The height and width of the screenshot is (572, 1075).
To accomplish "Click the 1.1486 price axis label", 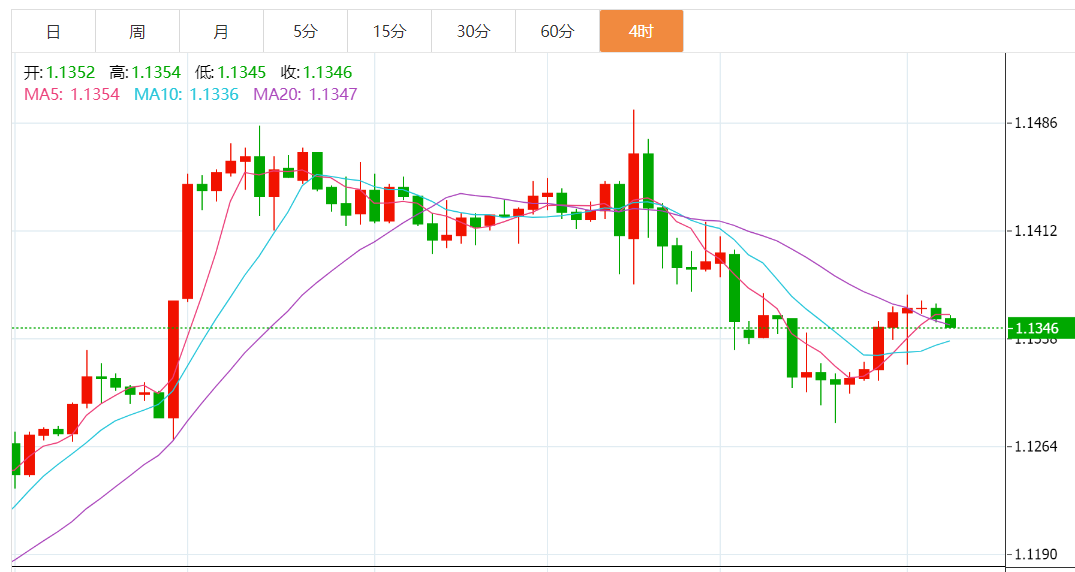I will click(x=1036, y=123).
